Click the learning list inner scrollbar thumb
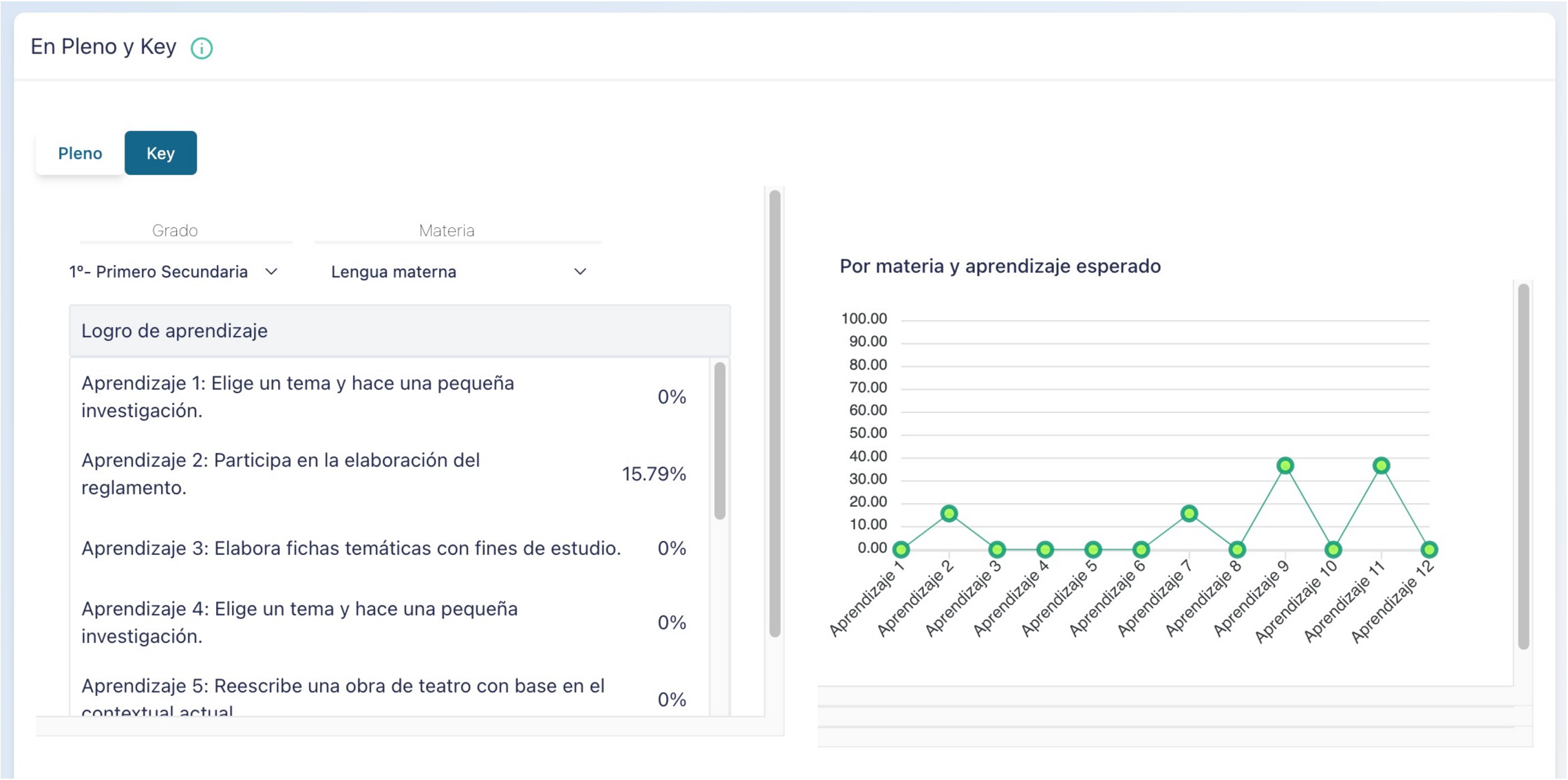 click(720, 441)
